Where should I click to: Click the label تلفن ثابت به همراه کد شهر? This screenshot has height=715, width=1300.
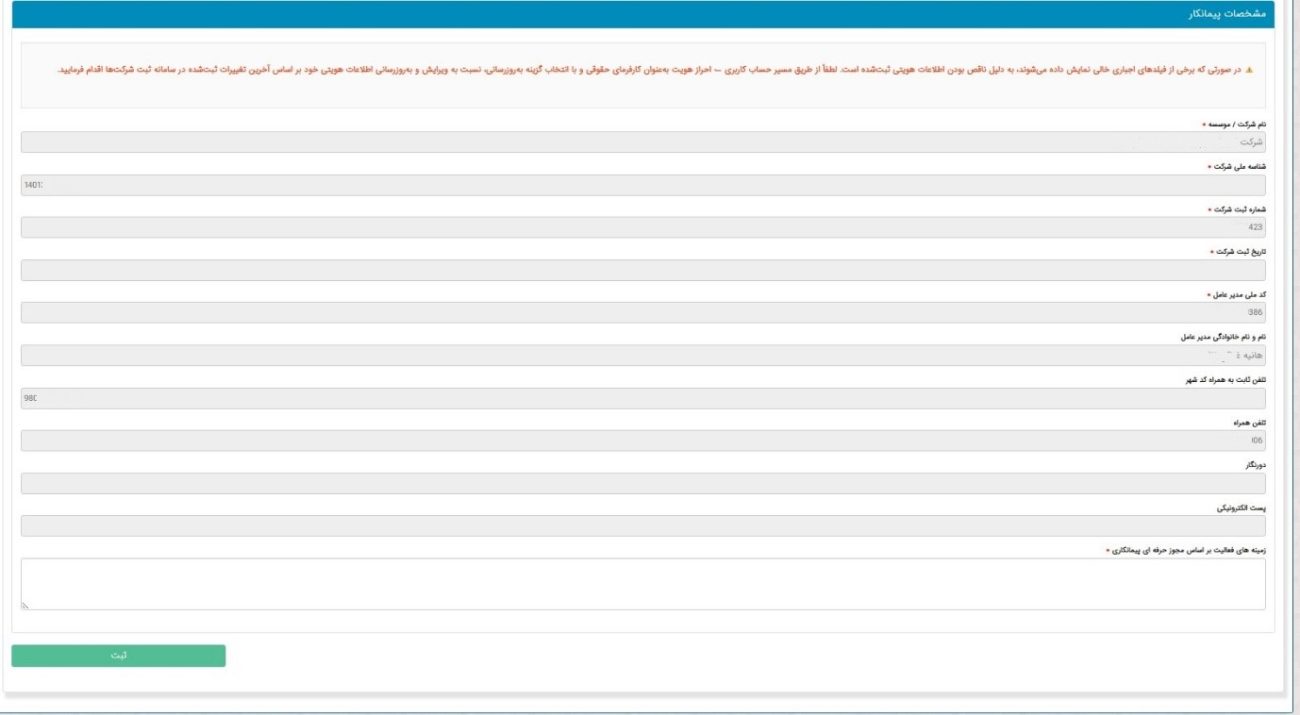click(x=1226, y=380)
